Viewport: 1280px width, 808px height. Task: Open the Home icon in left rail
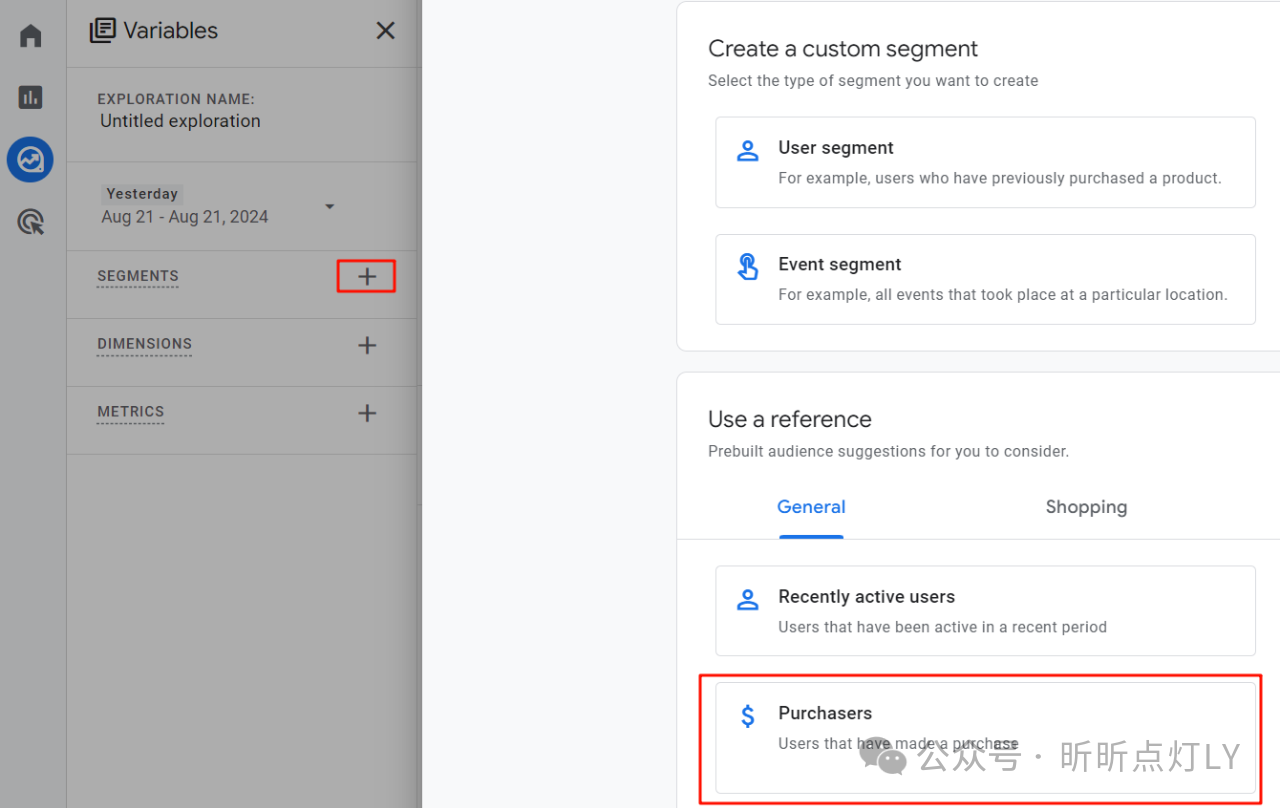click(x=31, y=36)
